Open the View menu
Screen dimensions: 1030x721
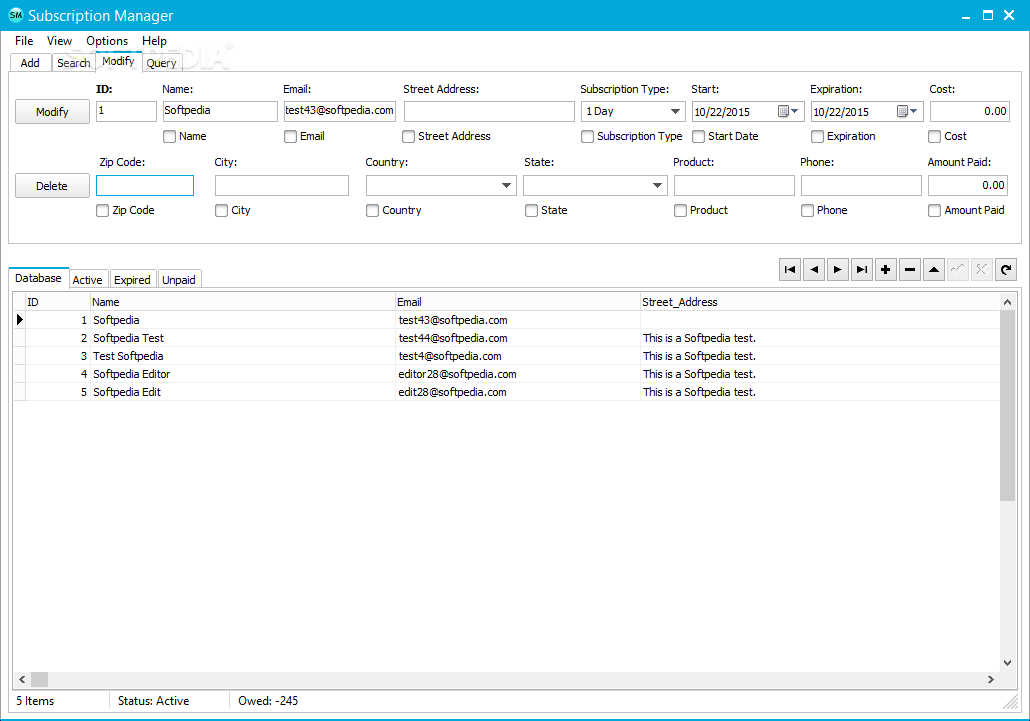59,41
